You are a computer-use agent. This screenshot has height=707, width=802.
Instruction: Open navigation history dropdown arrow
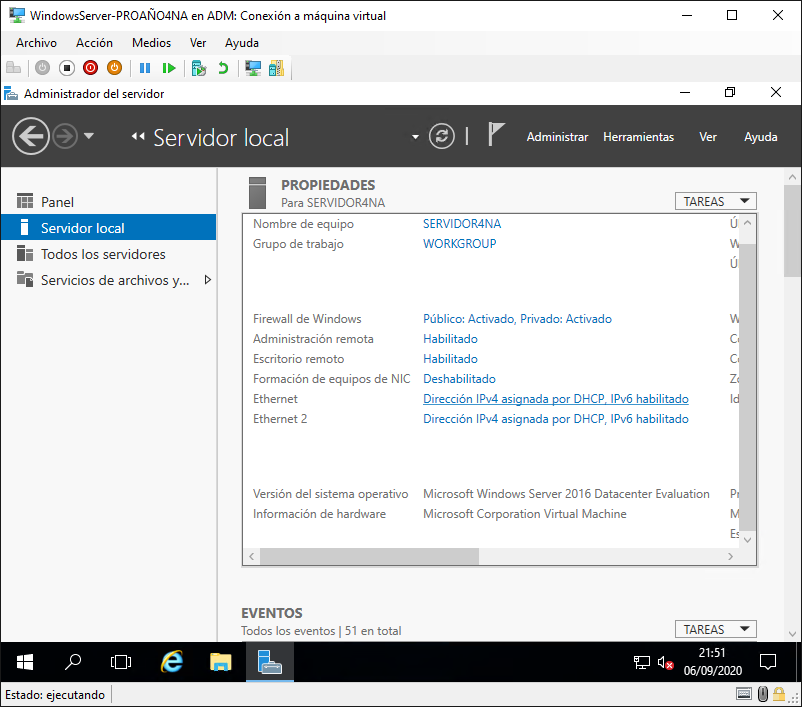89,136
